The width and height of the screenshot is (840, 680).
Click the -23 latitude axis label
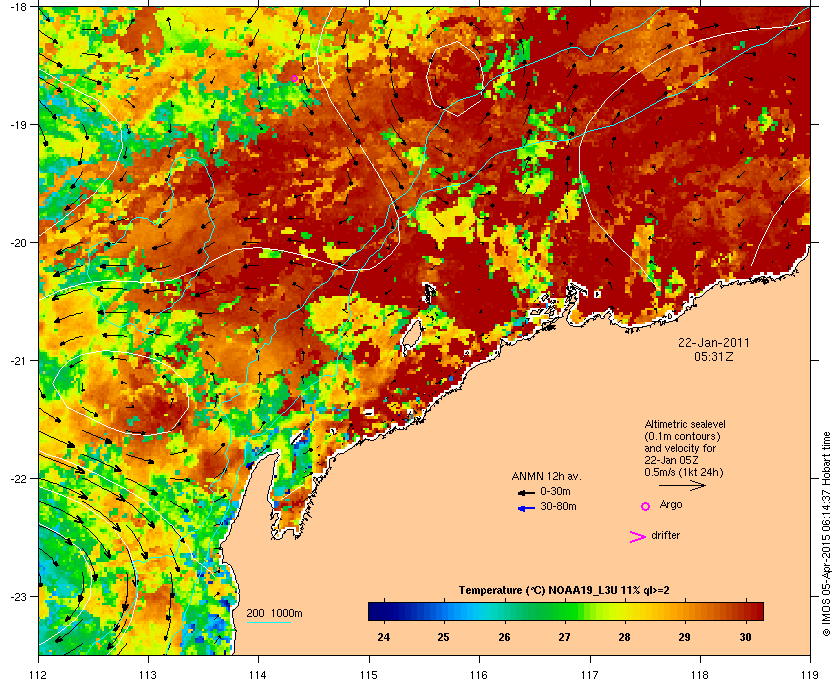point(19,596)
